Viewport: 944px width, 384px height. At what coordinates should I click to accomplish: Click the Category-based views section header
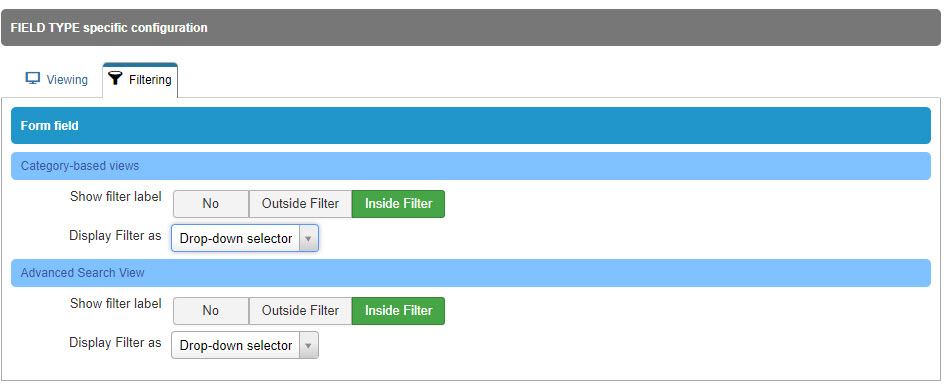pyautogui.click(x=471, y=166)
